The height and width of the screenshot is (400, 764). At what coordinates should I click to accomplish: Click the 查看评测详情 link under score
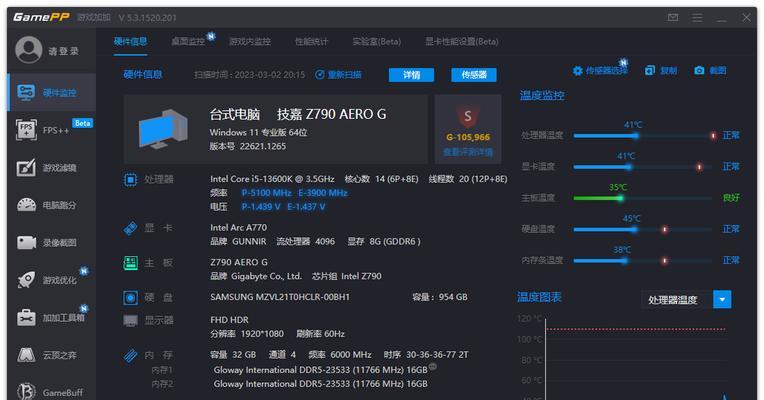point(468,152)
